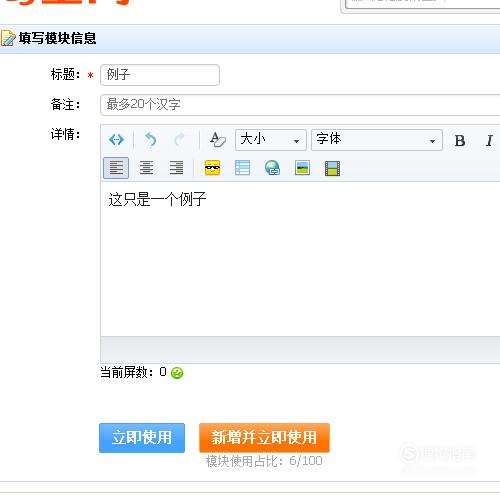Viewport: 500px width, 500px height.
Task: Apply bold with the B icon
Action: [460, 141]
